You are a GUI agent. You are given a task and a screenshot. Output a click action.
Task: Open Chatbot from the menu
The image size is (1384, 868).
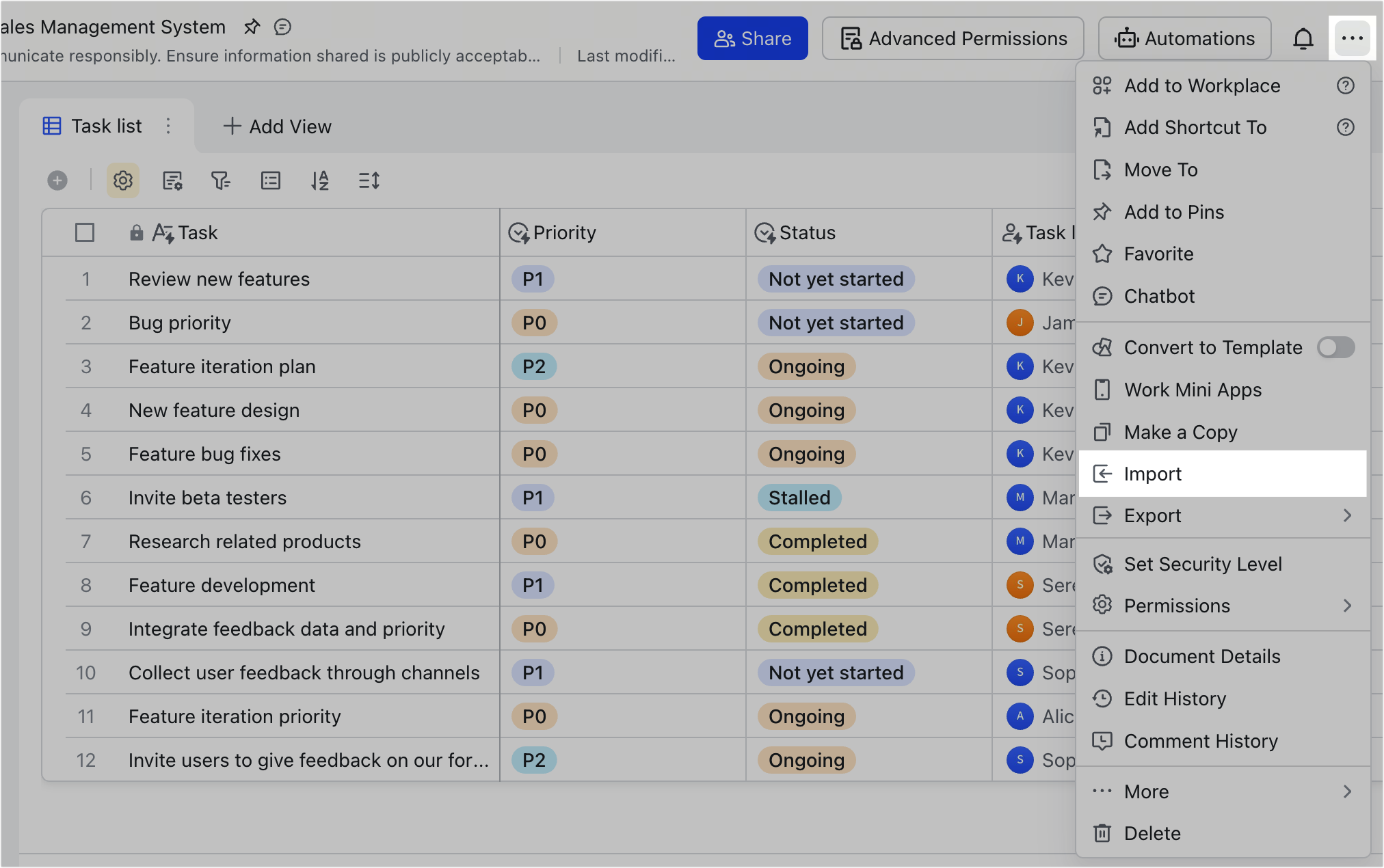point(1223,296)
